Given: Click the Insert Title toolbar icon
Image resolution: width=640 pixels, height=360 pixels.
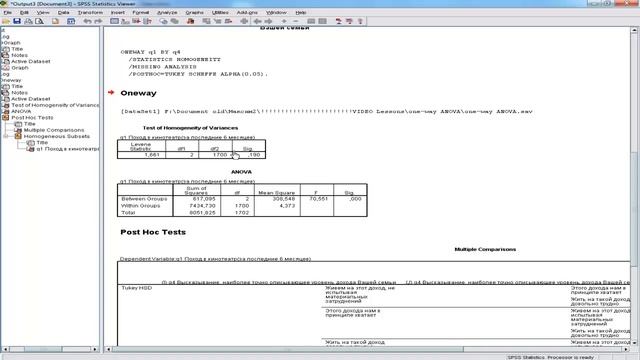Looking at the screenshot, I should [349, 21].
